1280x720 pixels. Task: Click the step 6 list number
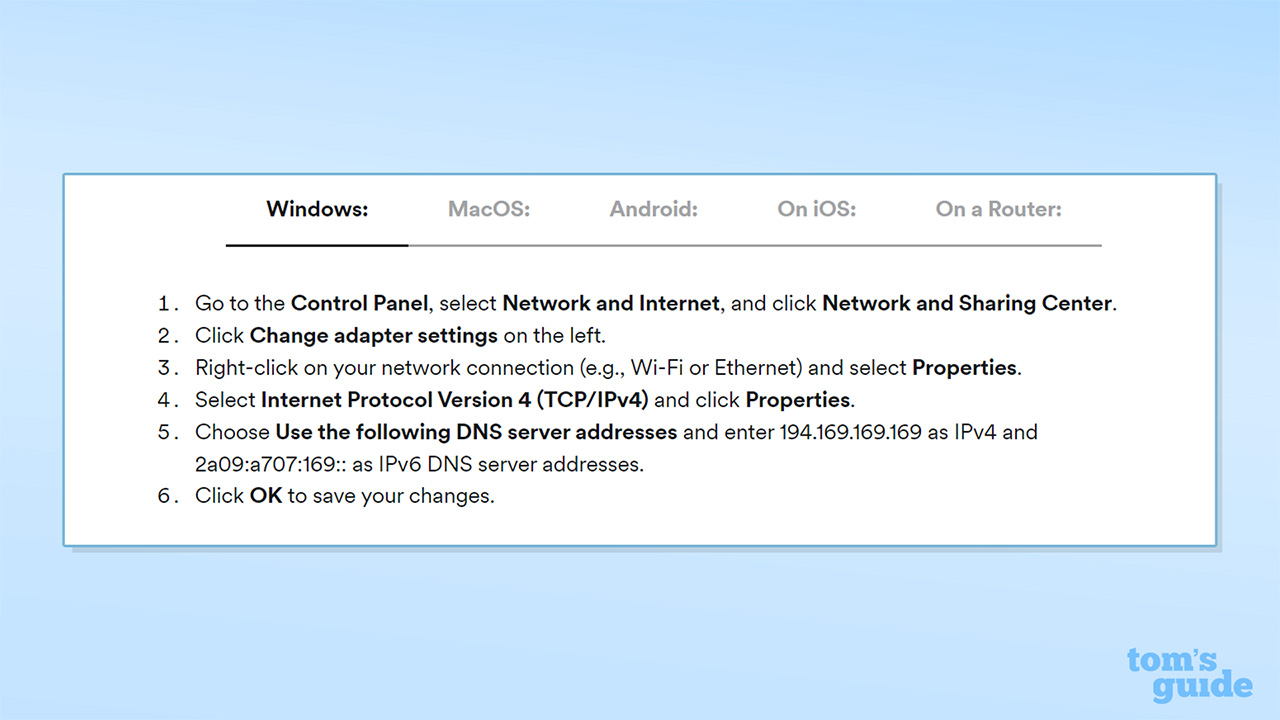click(x=169, y=496)
